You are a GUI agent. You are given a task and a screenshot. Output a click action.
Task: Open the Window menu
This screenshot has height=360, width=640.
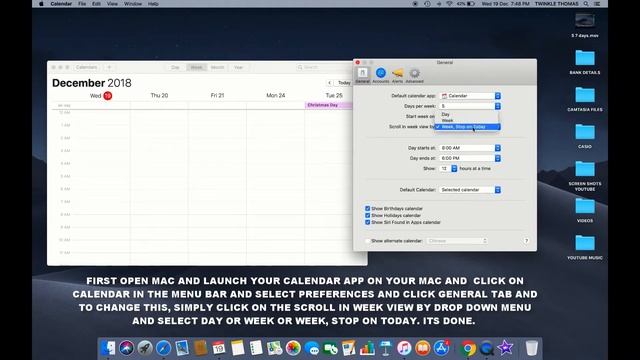[x=133, y=4]
